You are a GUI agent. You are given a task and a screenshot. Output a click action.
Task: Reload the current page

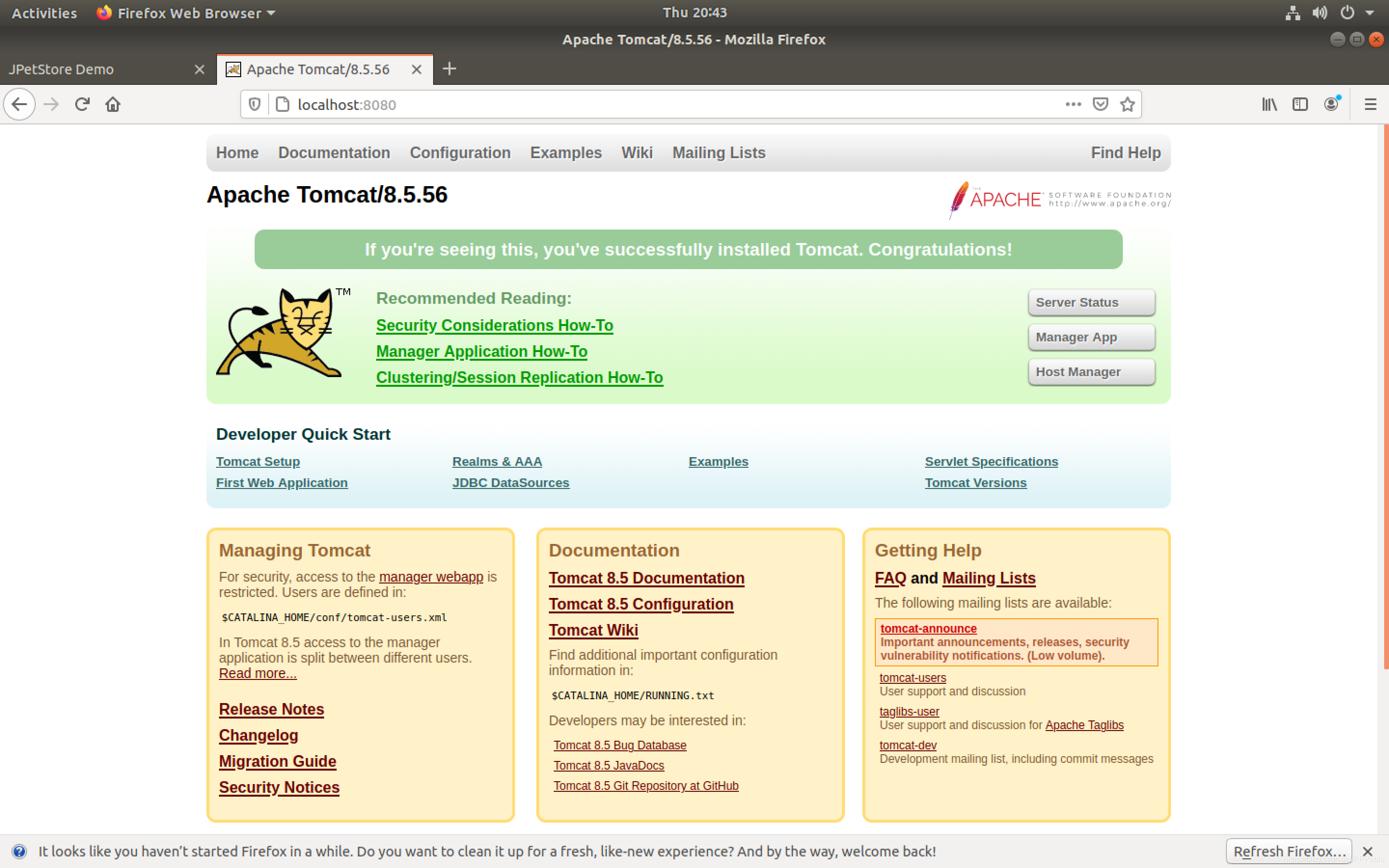point(82,105)
